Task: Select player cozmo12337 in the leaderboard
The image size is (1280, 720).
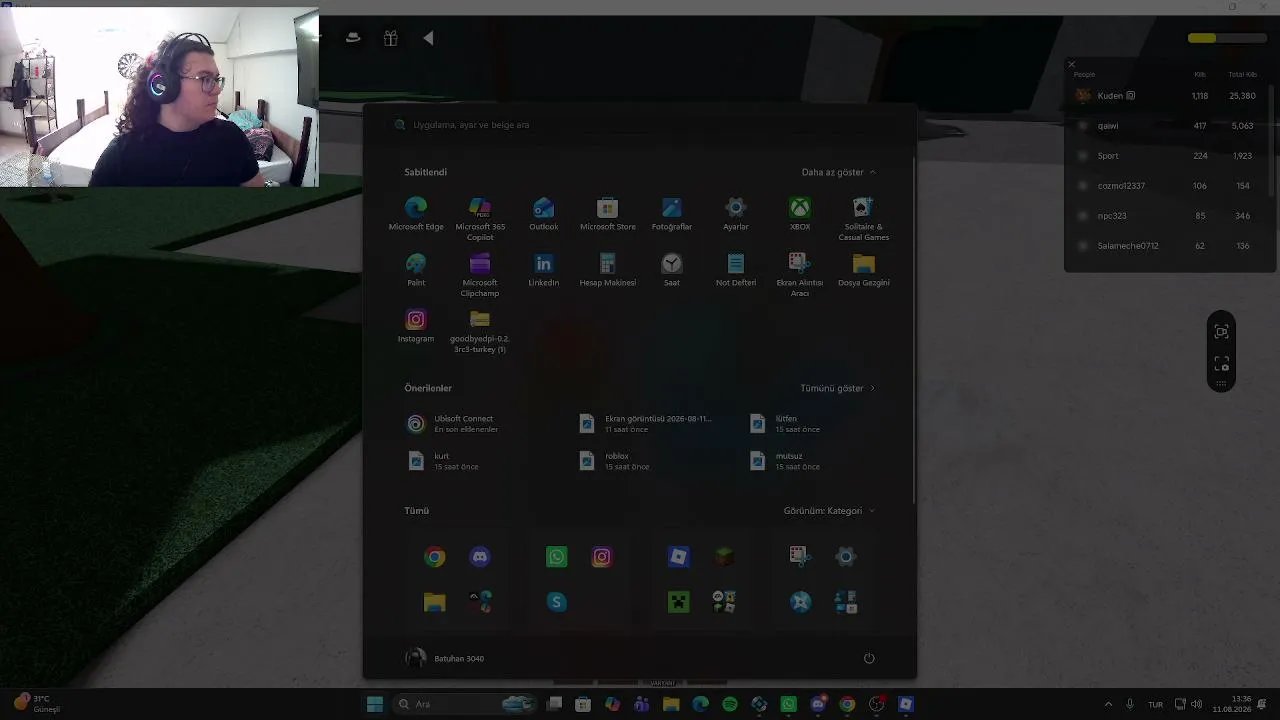Action: pos(1169,186)
